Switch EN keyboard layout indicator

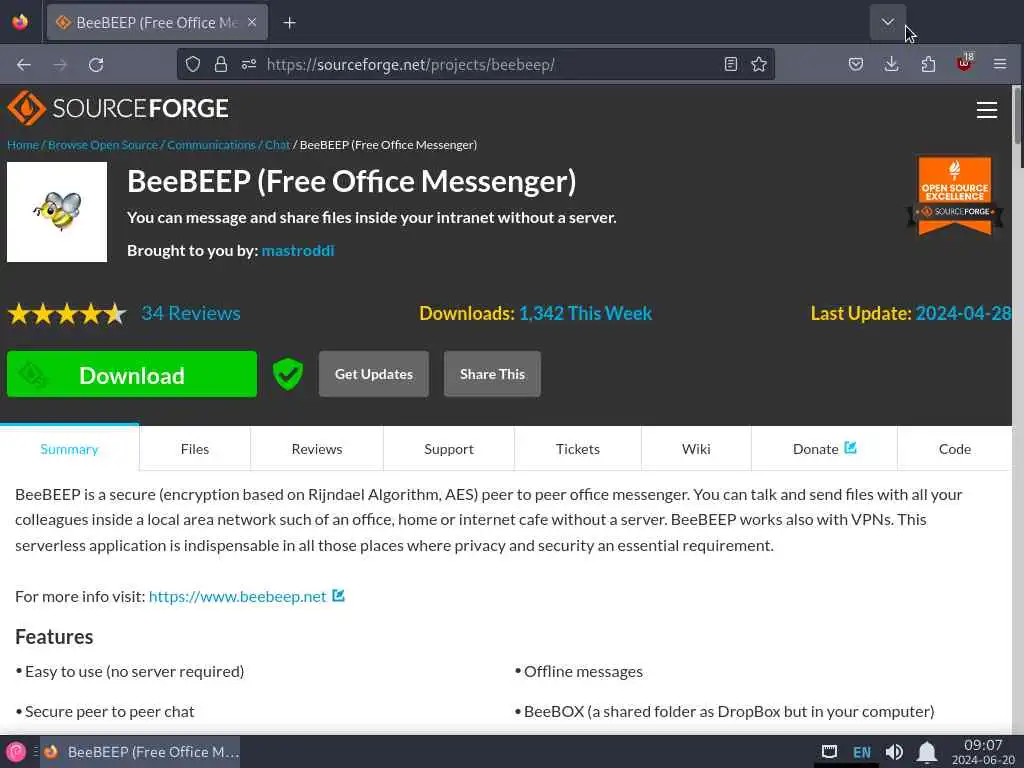[x=862, y=752]
